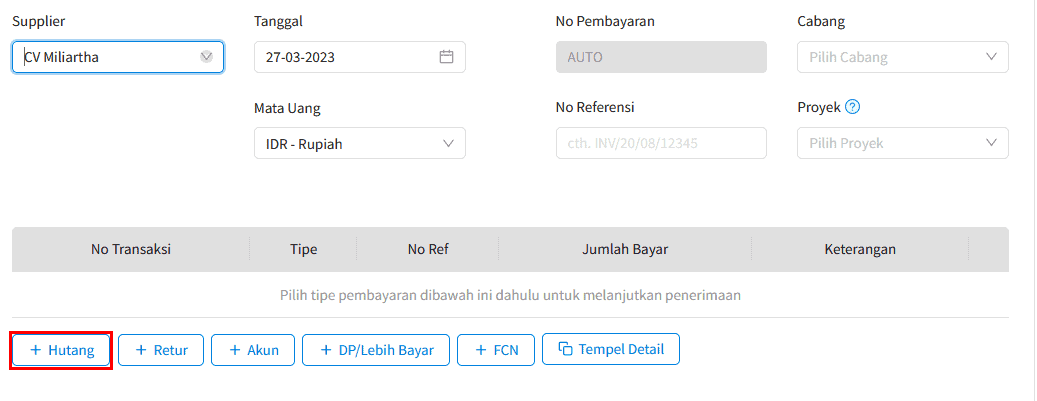Click the Proyek help question mark icon
Viewport: 1037px width, 401px height.
tap(852, 107)
